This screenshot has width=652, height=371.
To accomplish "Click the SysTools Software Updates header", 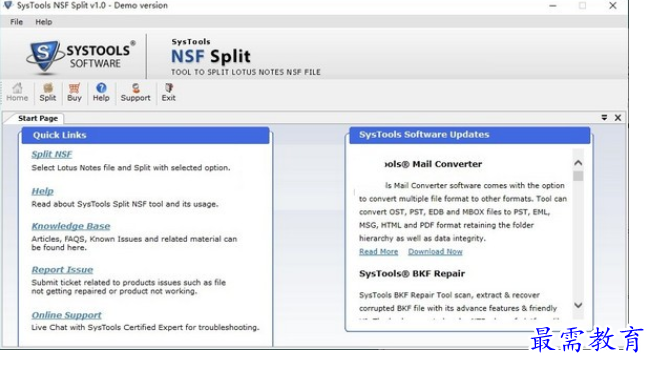I will [469, 135].
